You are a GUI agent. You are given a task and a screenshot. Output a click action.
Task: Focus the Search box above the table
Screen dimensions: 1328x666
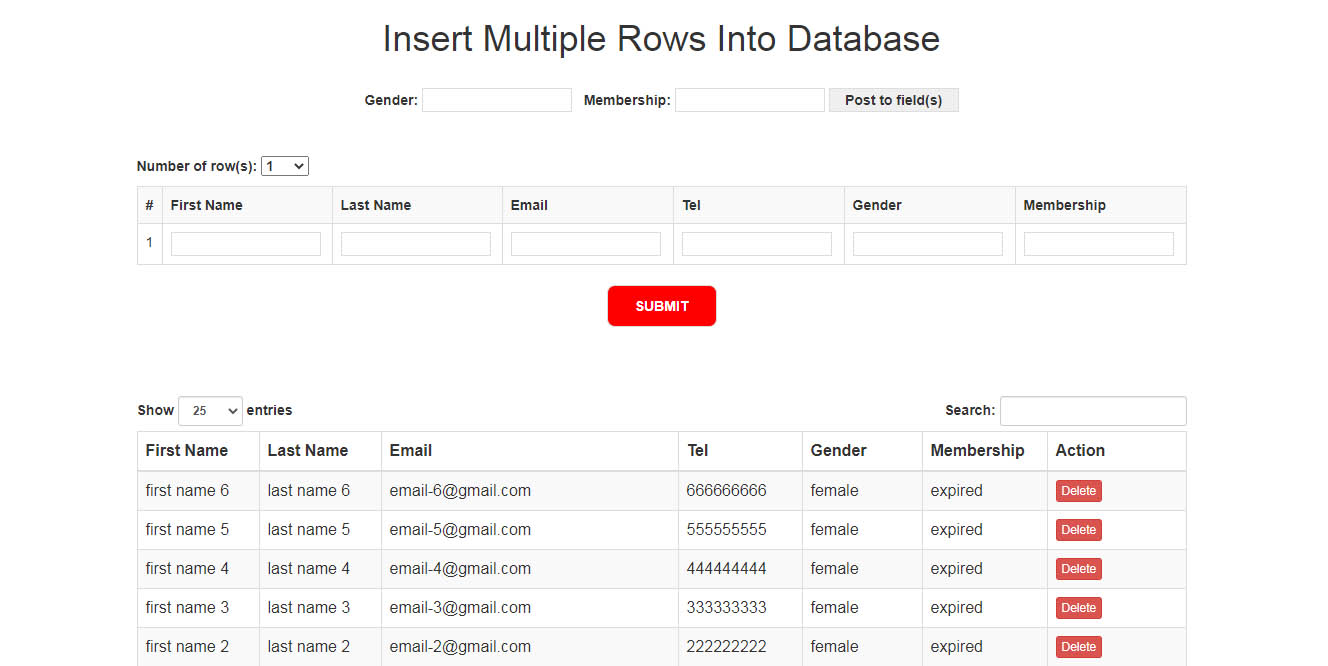click(1093, 411)
